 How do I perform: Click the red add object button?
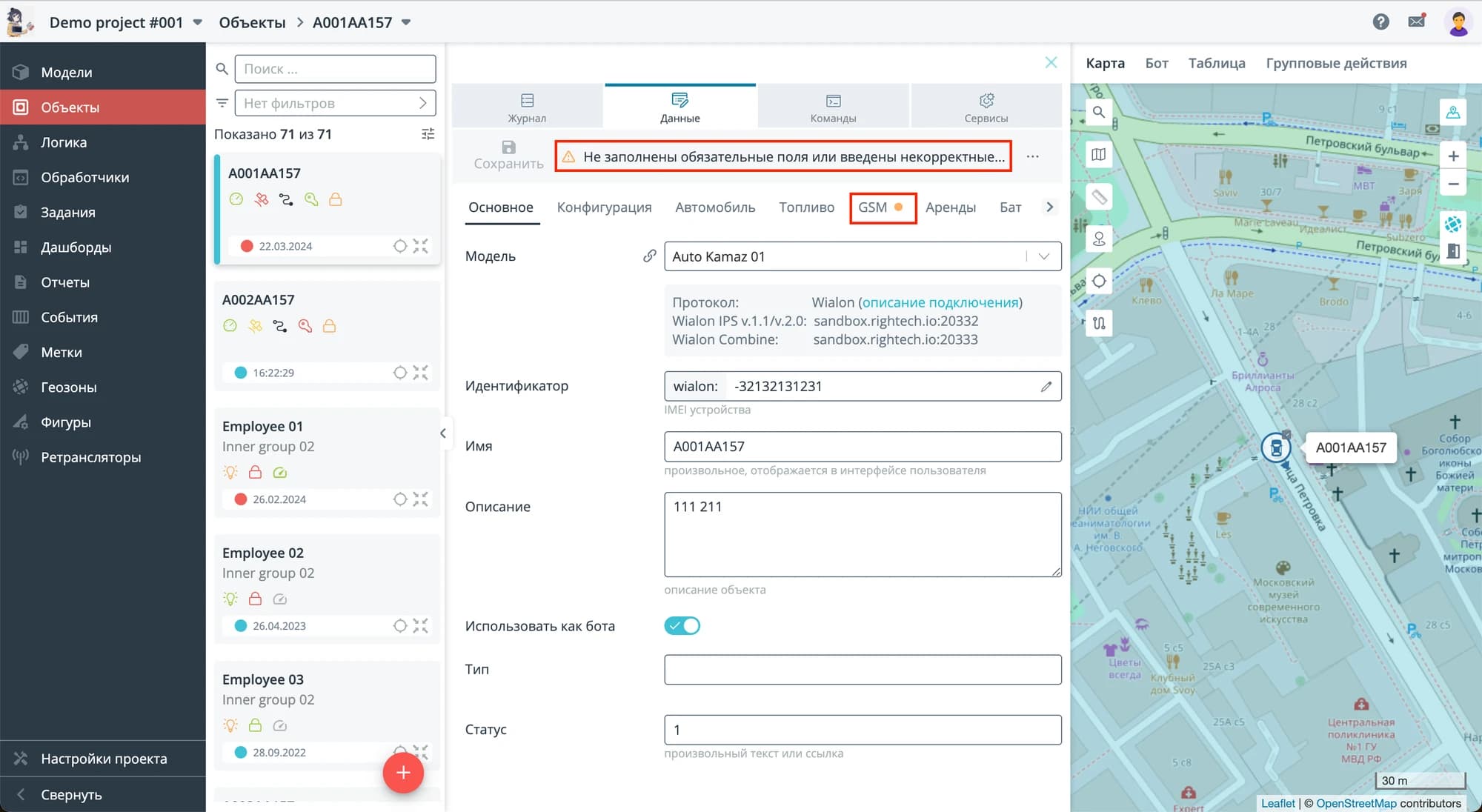403,773
